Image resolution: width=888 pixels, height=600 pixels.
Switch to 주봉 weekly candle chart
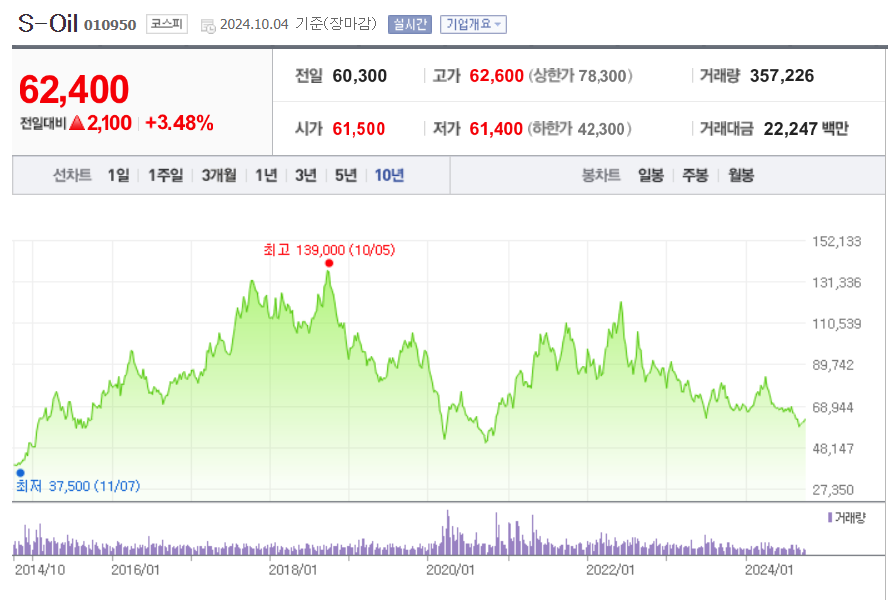pos(695,175)
